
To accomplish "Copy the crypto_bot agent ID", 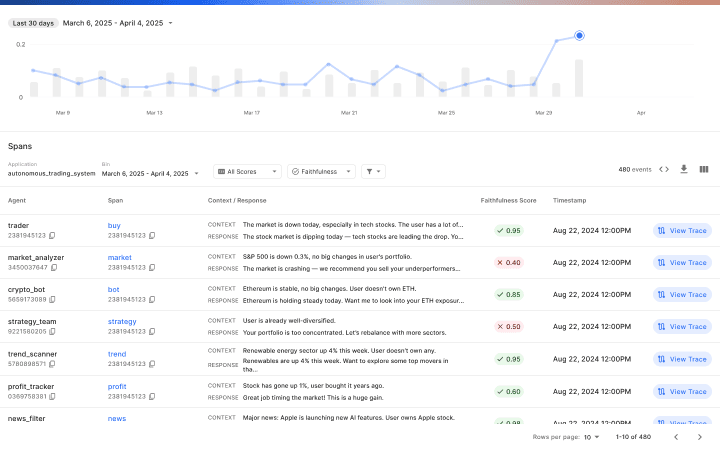I will click(x=52, y=299).
